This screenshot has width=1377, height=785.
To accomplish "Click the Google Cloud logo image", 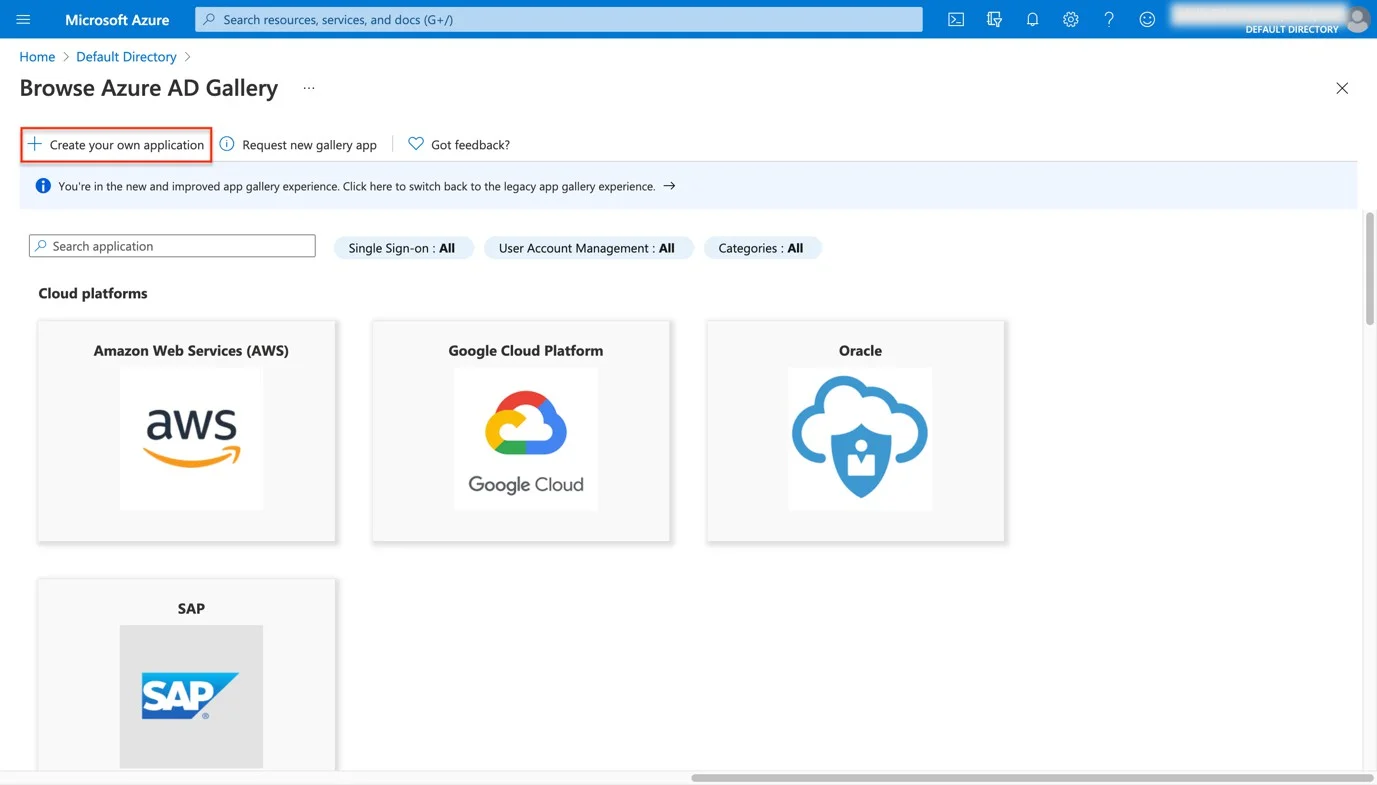I will [526, 439].
